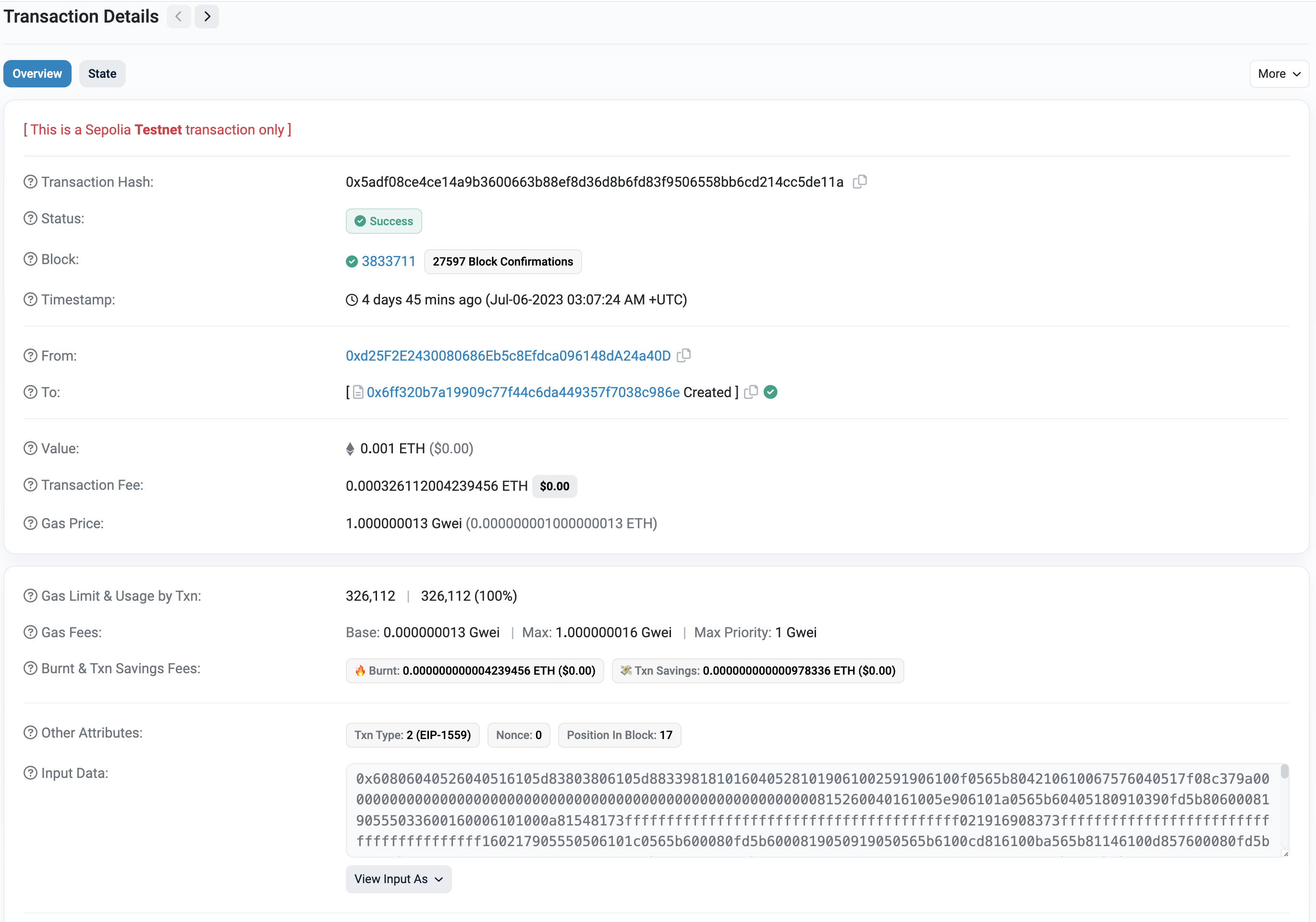Click the Burnt fees flame badge
This screenshot has width=1316, height=922.
(475, 670)
